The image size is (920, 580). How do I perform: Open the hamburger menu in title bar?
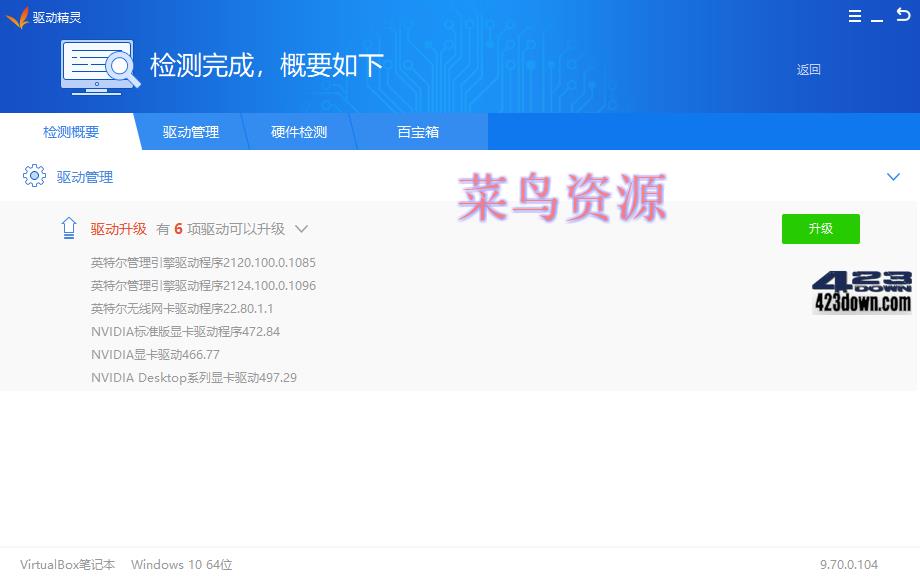click(x=855, y=17)
